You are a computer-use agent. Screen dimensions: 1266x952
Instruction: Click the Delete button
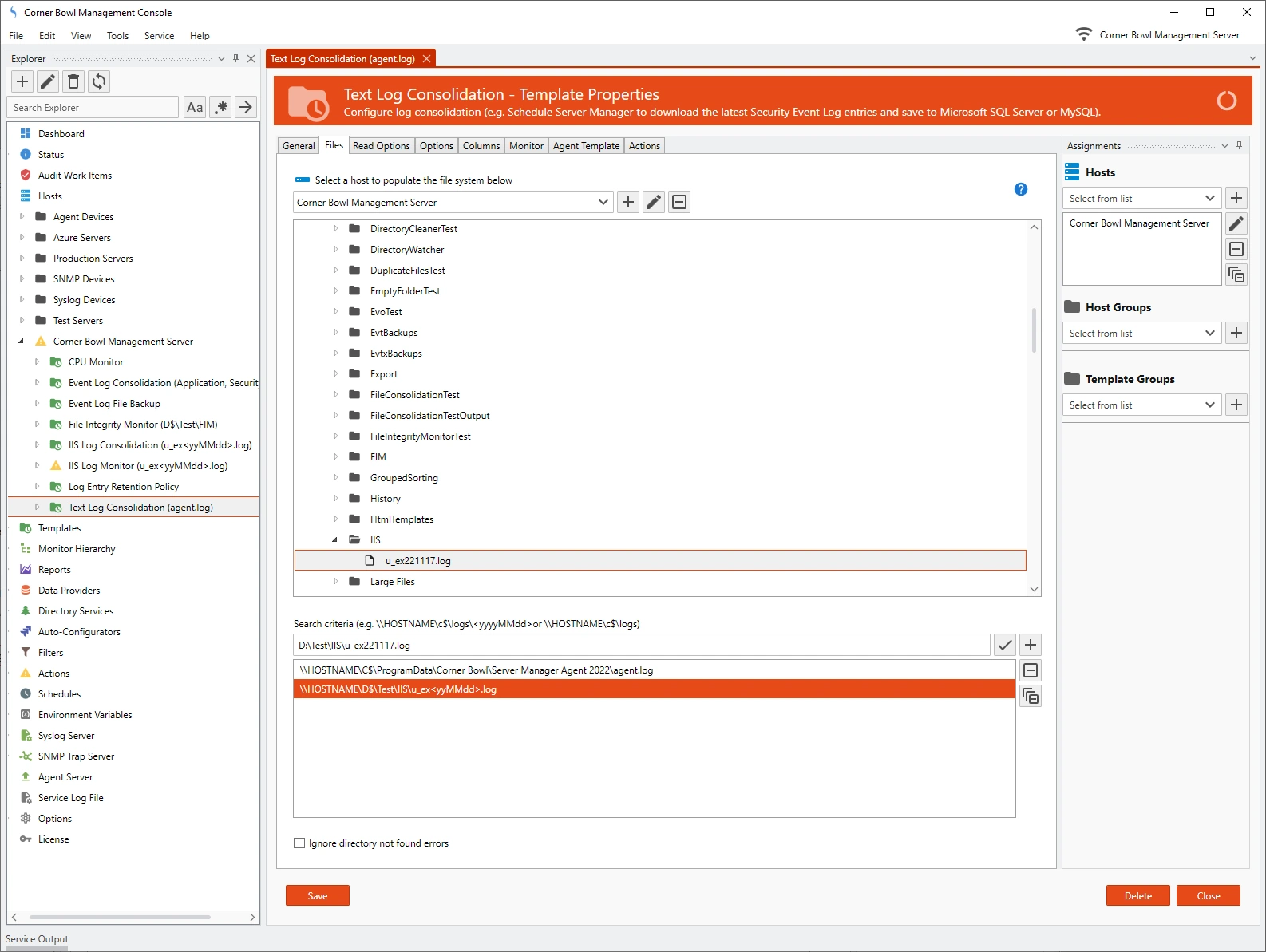[1137, 896]
